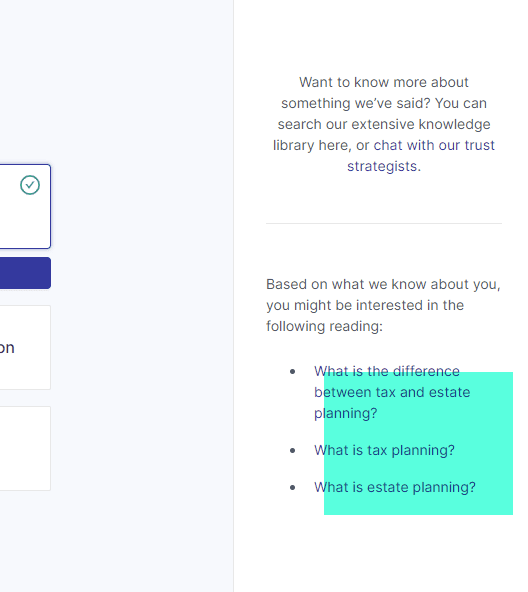Click the teal highlighted overlay rectangle
528x592 pixels.
tap(418, 443)
